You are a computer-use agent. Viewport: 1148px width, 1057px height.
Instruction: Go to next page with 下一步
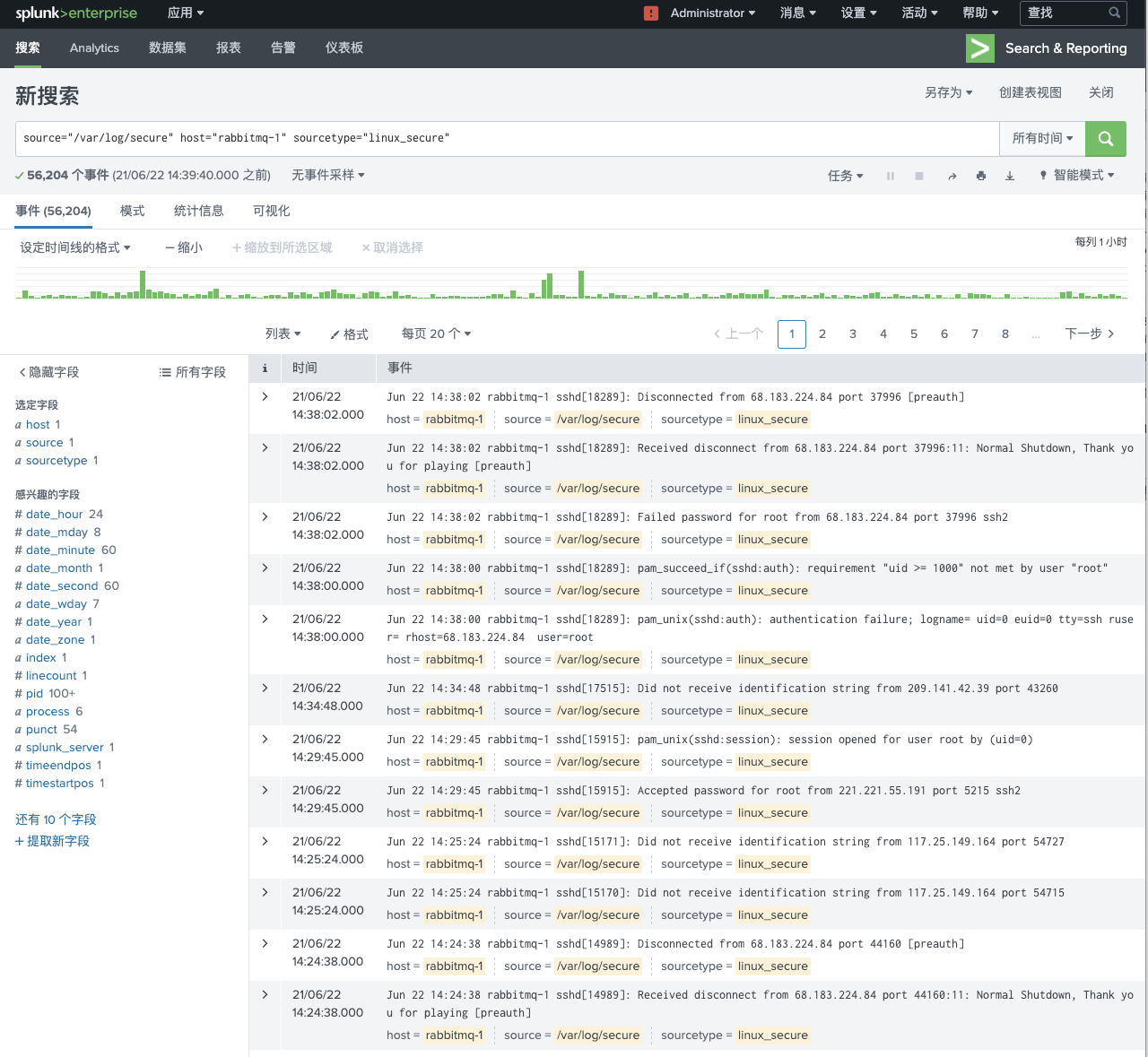pos(1090,334)
